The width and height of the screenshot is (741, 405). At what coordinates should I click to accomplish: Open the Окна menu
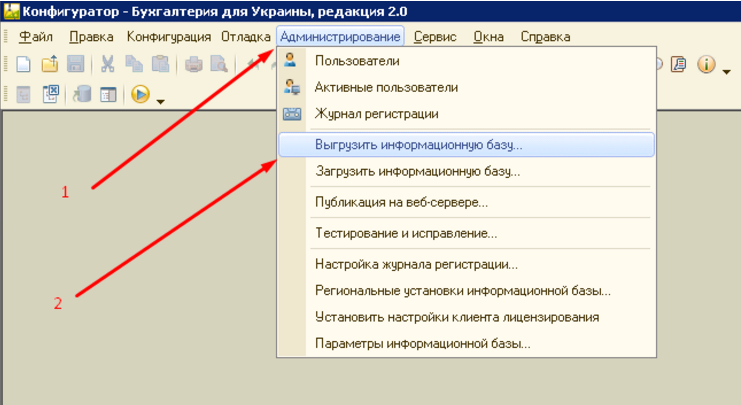click(488, 37)
